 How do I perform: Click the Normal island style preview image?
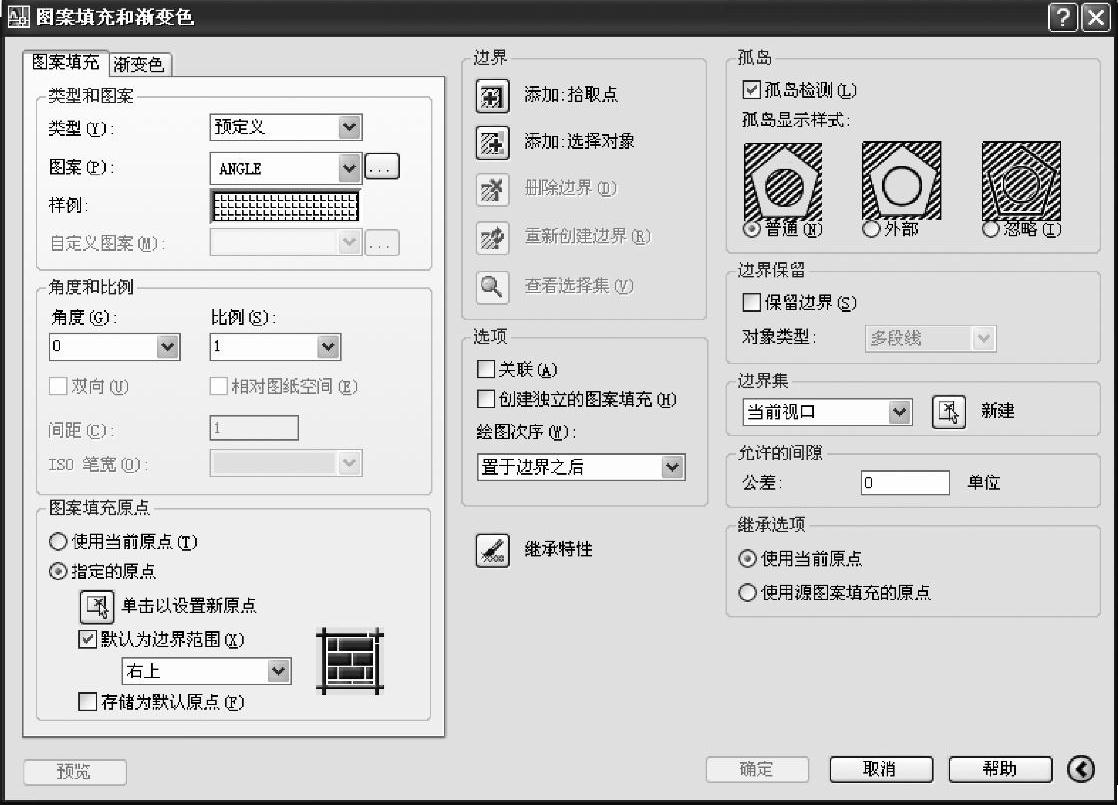click(782, 181)
